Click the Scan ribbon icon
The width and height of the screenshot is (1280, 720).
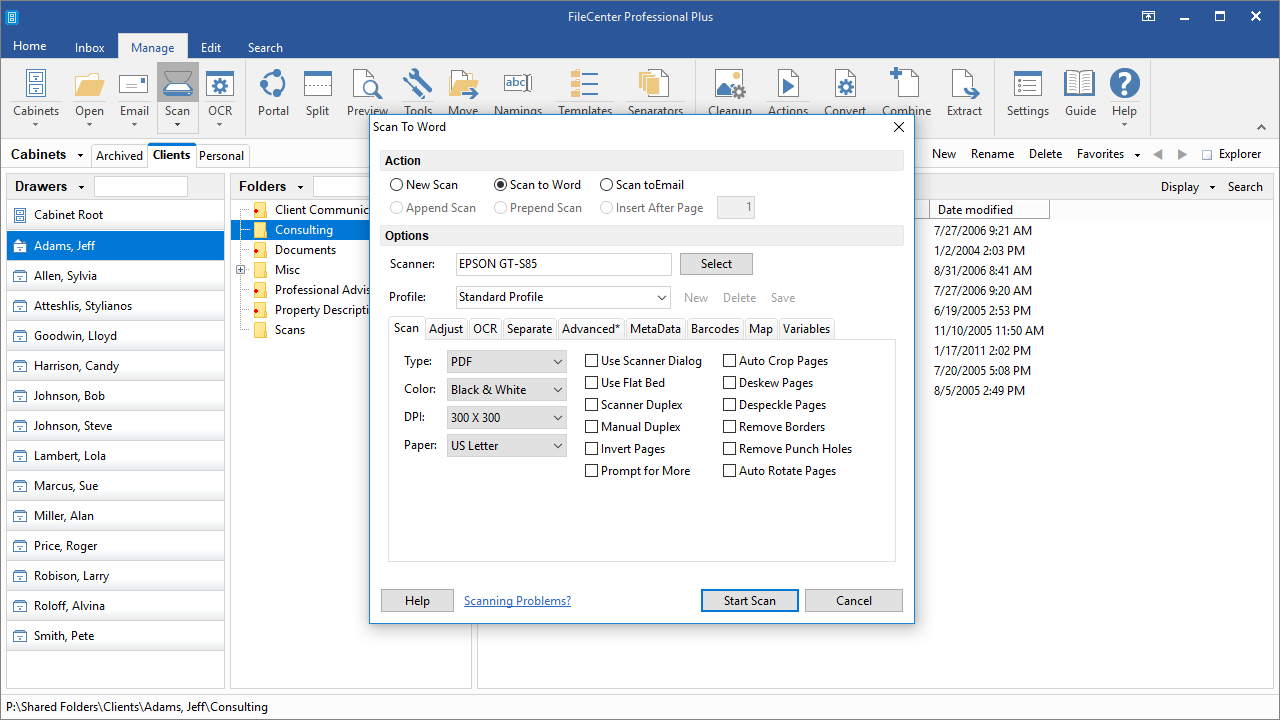point(177,95)
